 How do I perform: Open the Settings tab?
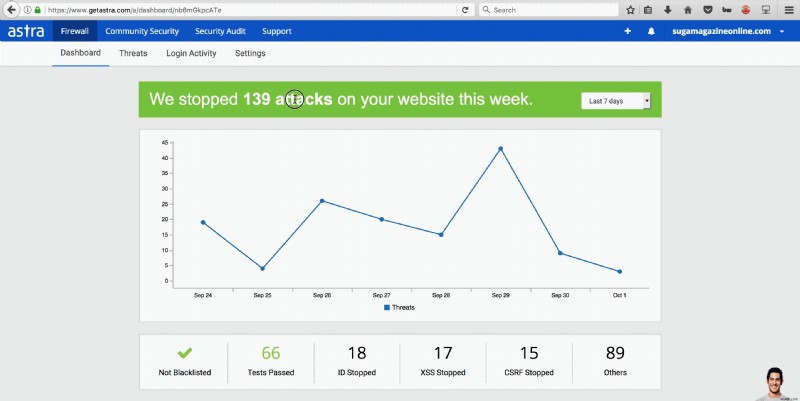coord(250,53)
